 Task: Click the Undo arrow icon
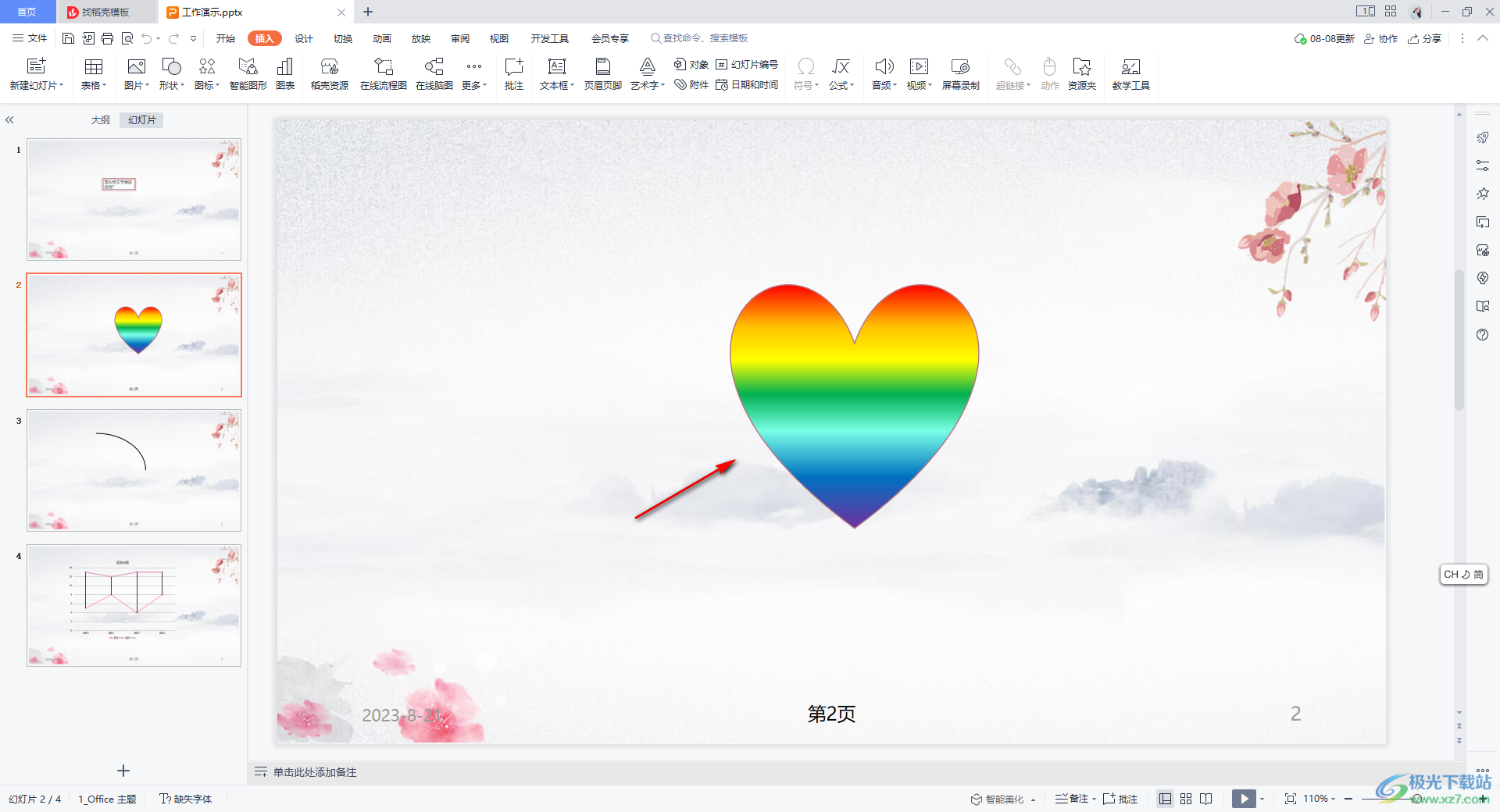pos(147,38)
